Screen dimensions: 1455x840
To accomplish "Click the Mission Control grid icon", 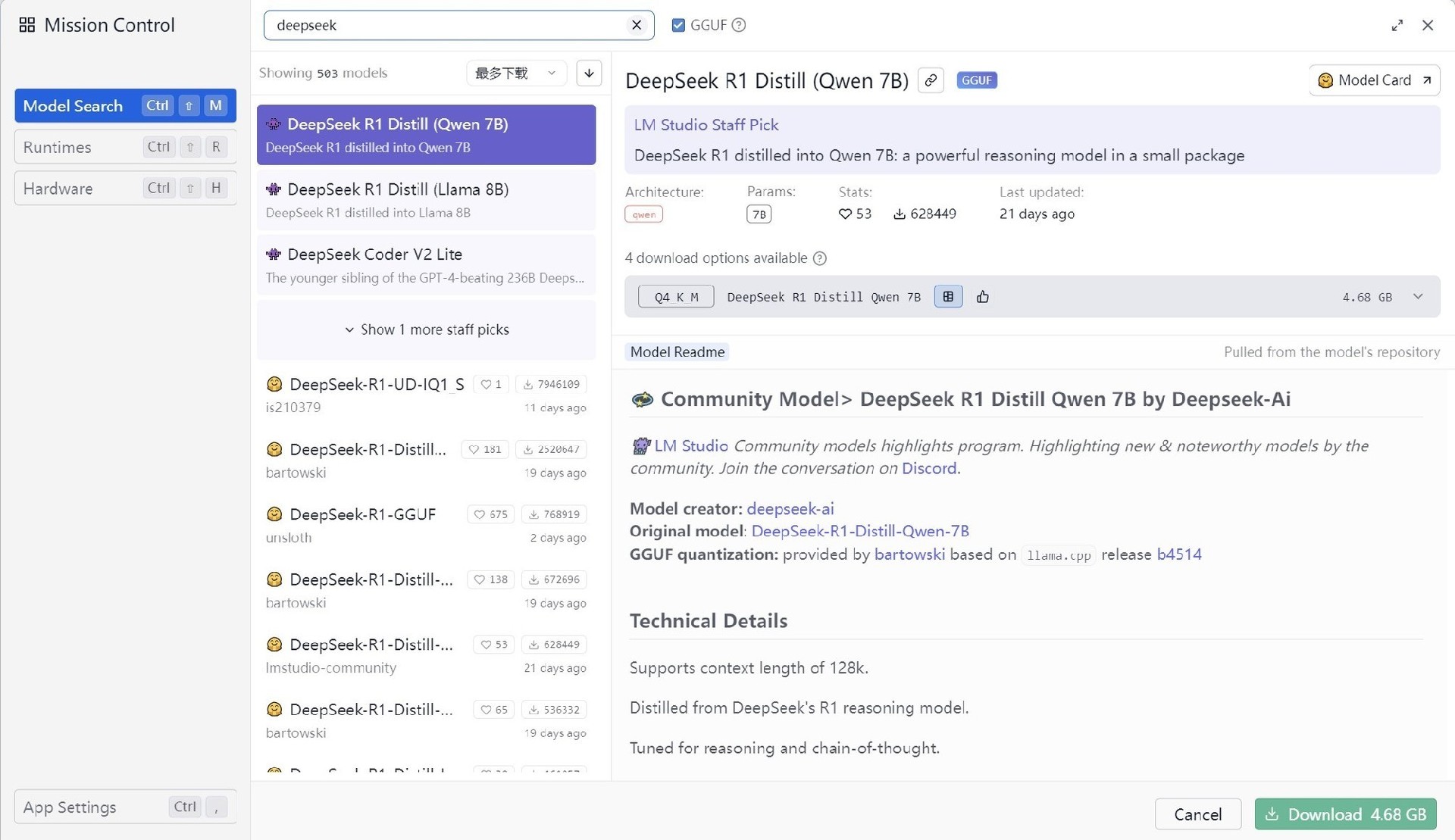I will (x=27, y=25).
